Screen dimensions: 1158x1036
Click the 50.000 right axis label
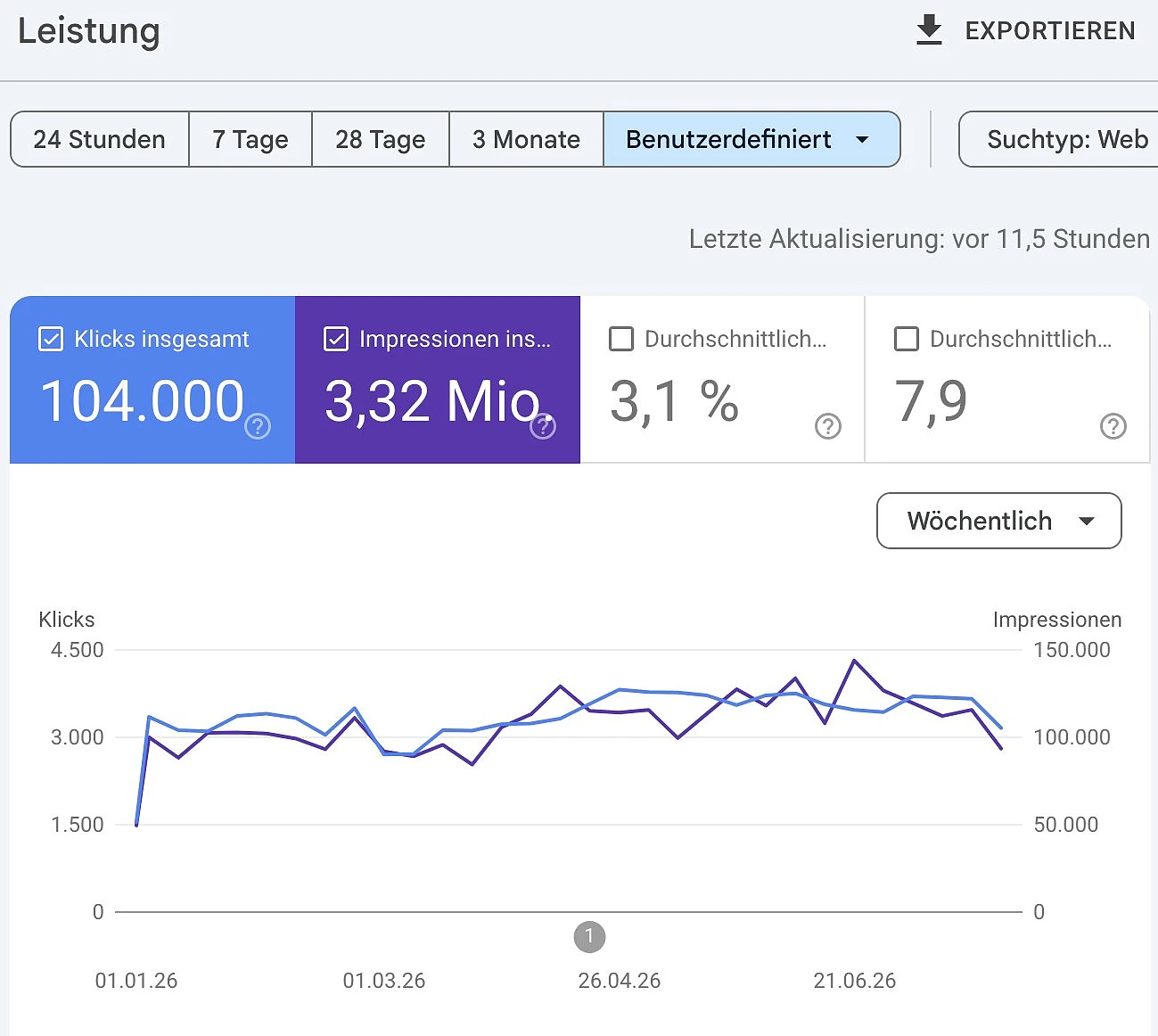(x=1066, y=825)
